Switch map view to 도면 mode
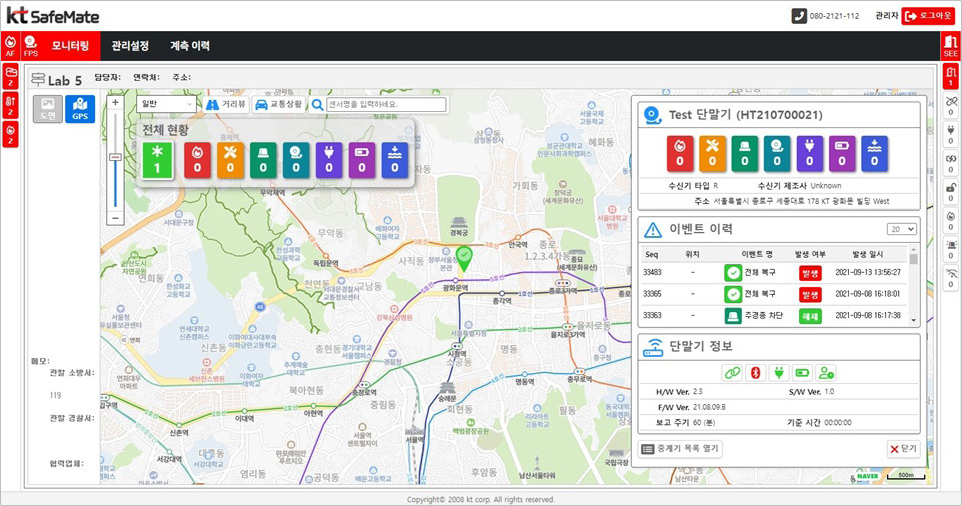This screenshot has height=506, width=962. coord(47,109)
